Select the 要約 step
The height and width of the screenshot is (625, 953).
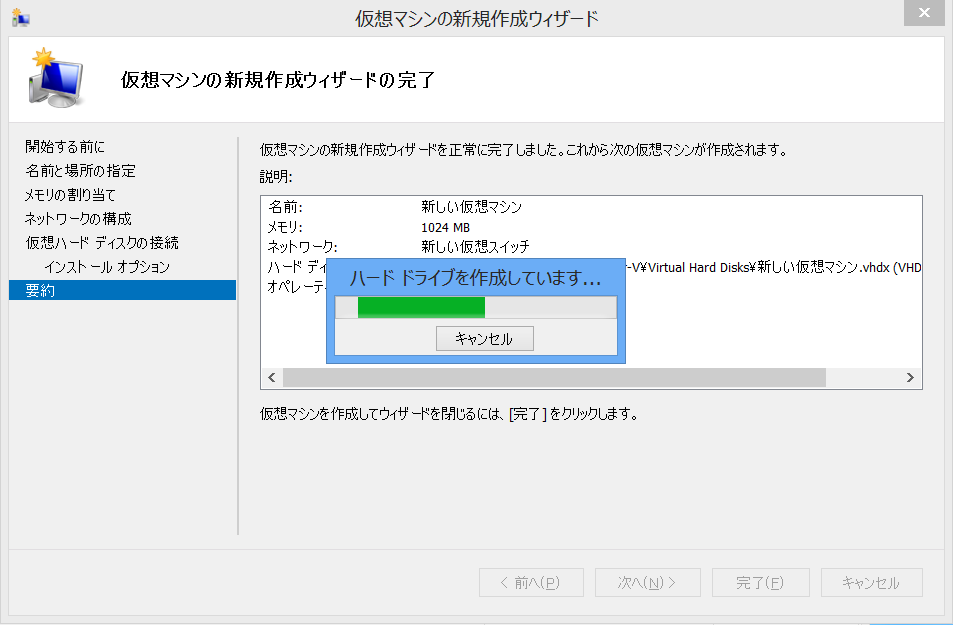122,290
